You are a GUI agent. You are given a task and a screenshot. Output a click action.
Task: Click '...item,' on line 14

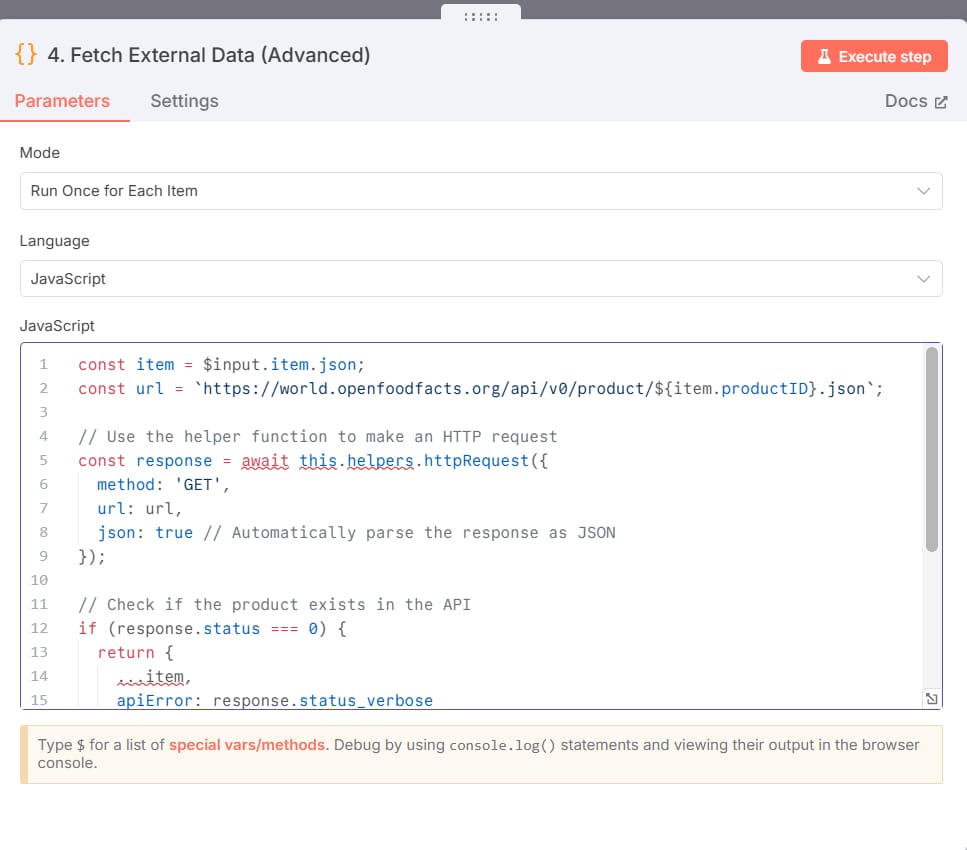pos(154,677)
